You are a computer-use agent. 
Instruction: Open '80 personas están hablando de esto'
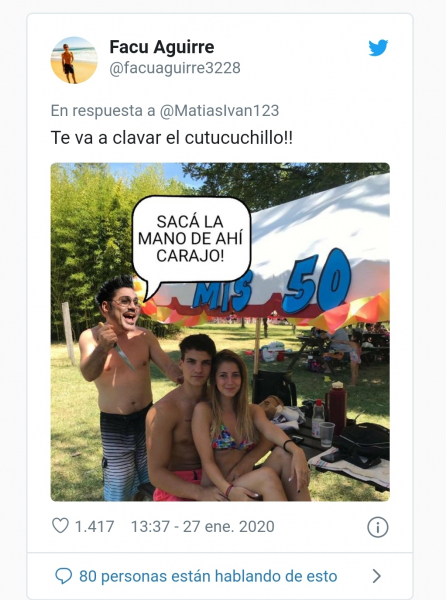(208, 576)
